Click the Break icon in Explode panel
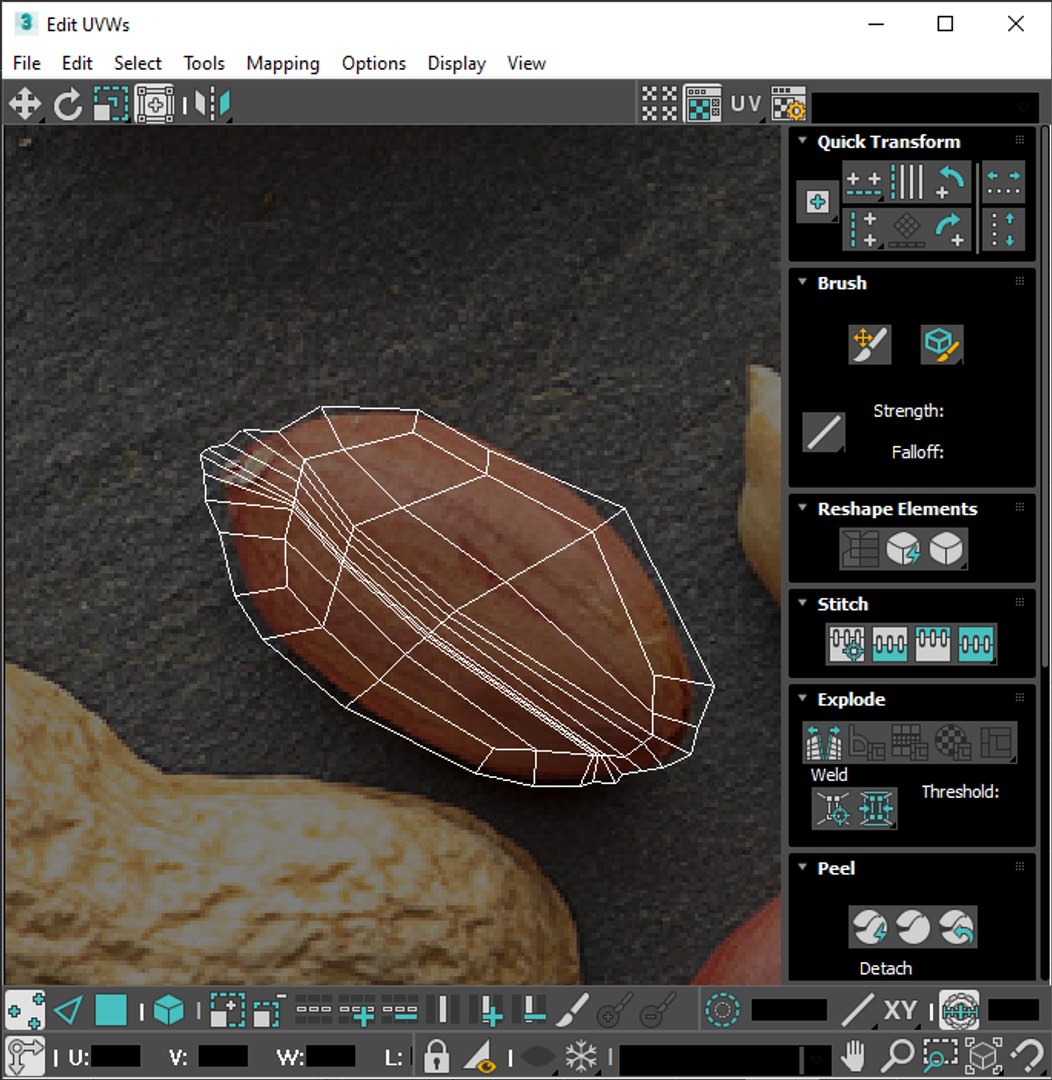The width and height of the screenshot is (1052, 1080). click(x=824, y=742)
